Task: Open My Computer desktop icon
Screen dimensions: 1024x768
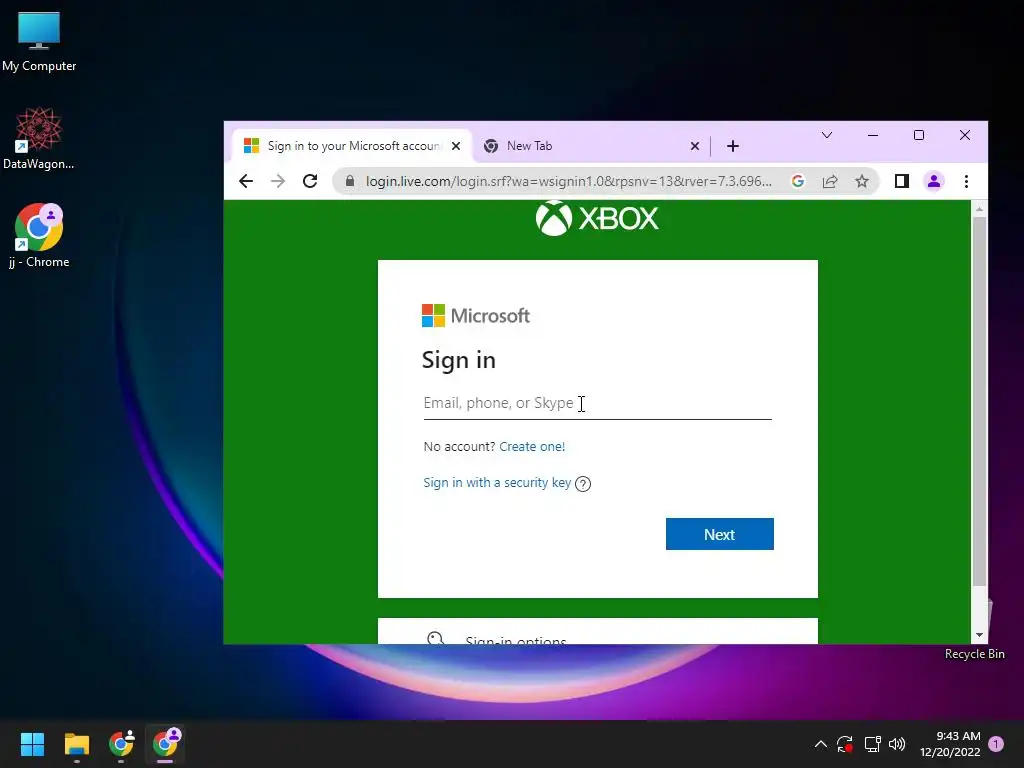Action: click(39, 41)
